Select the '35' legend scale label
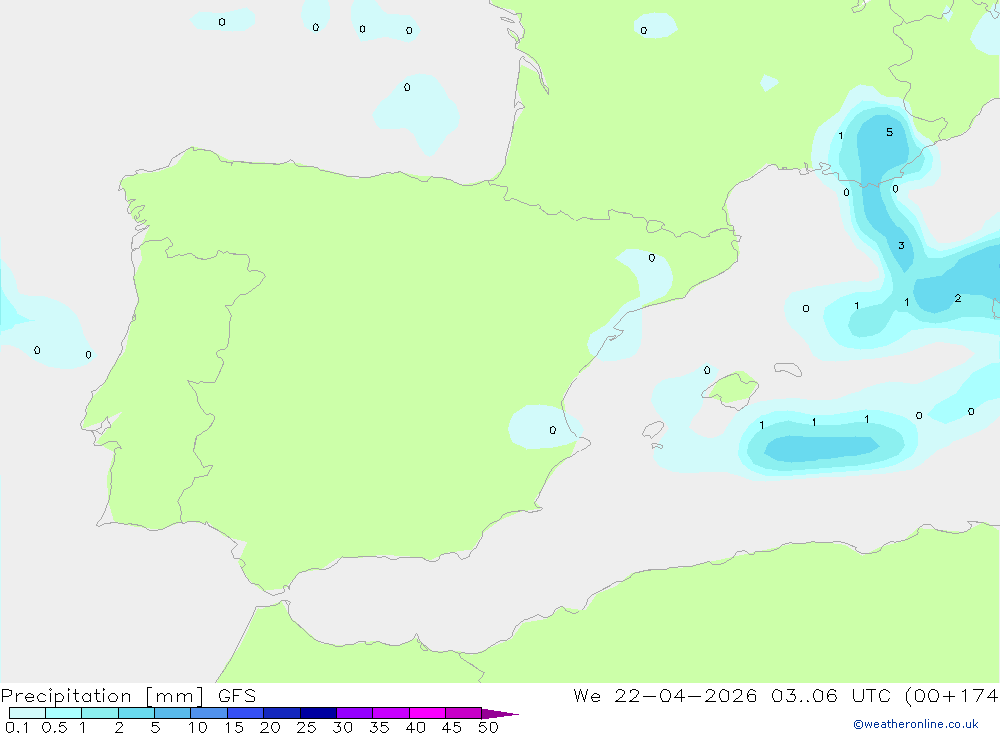The image size is (1000, 733). 379,727
